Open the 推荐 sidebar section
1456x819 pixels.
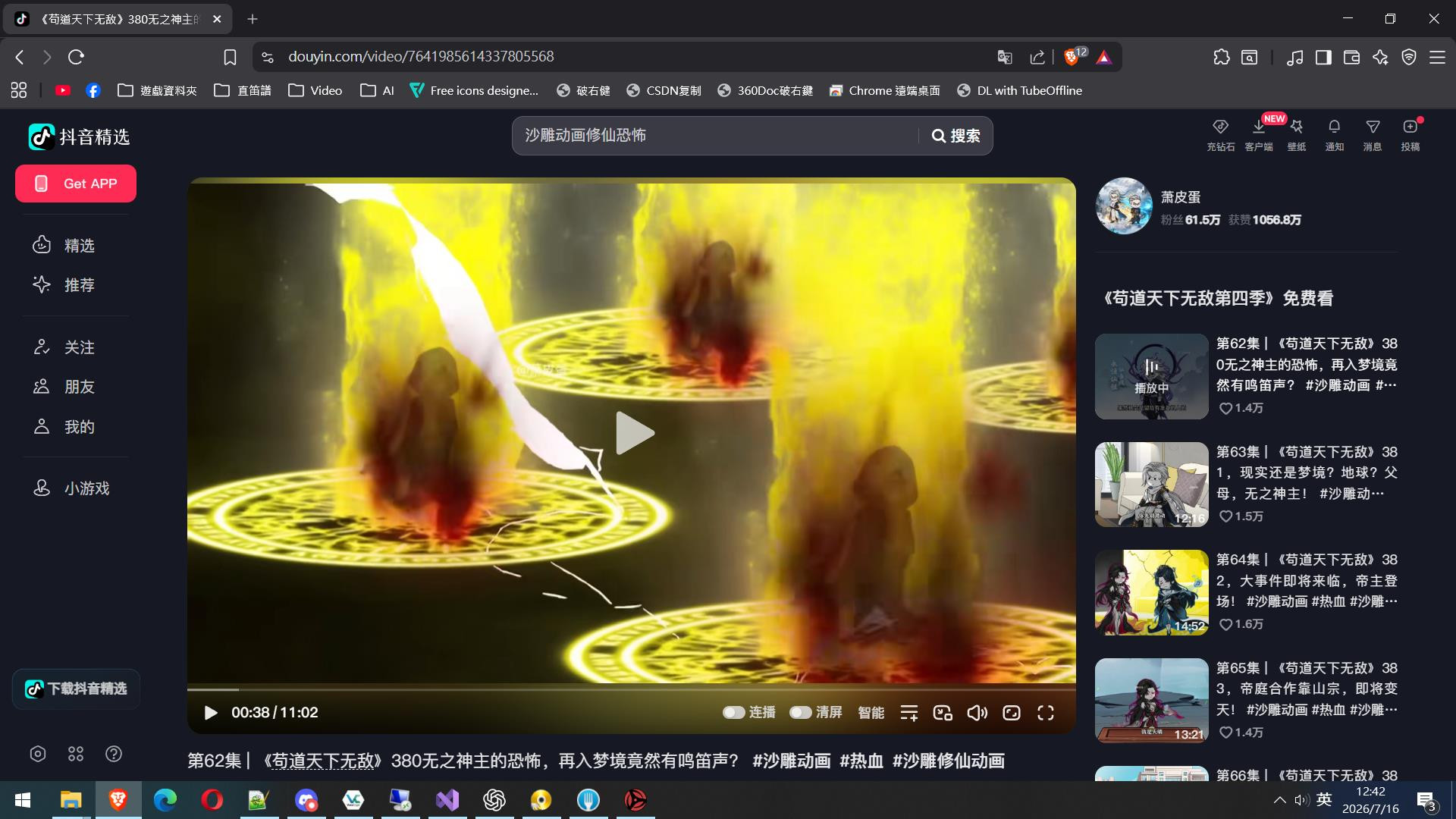64,285
